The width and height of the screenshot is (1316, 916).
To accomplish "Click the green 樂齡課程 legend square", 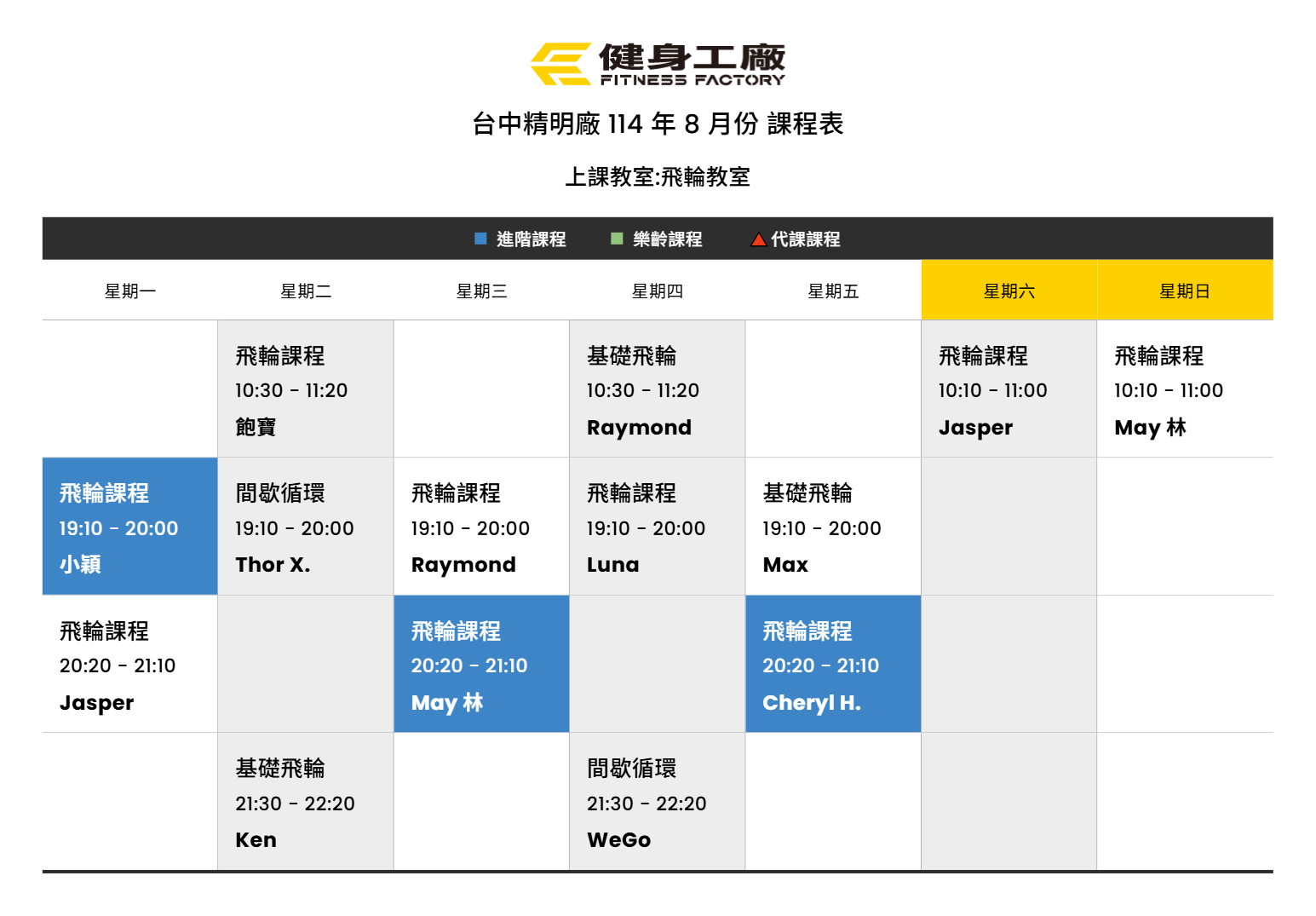I will pos(617,239).
